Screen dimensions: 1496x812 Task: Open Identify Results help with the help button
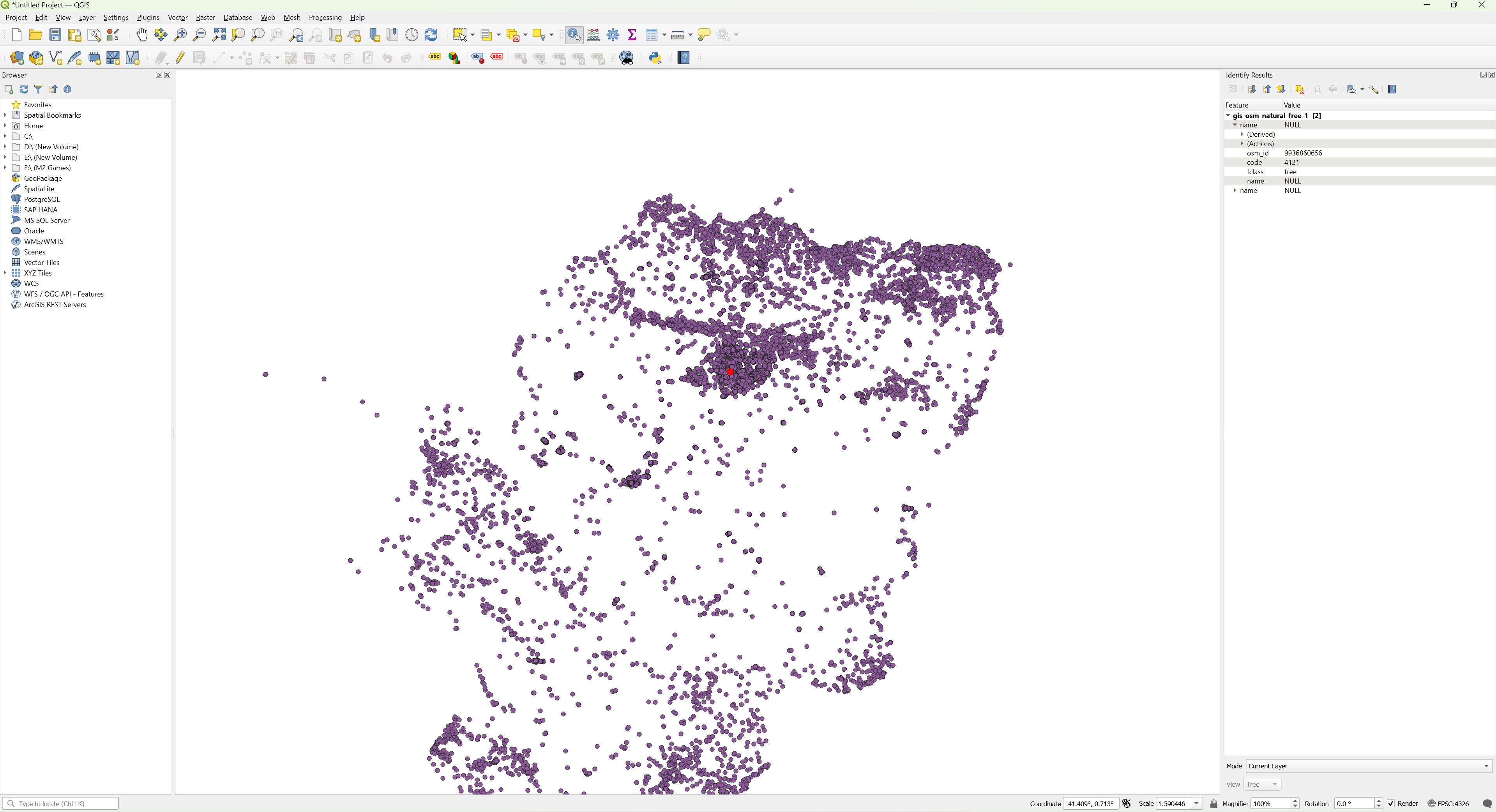pos(1392,89)
